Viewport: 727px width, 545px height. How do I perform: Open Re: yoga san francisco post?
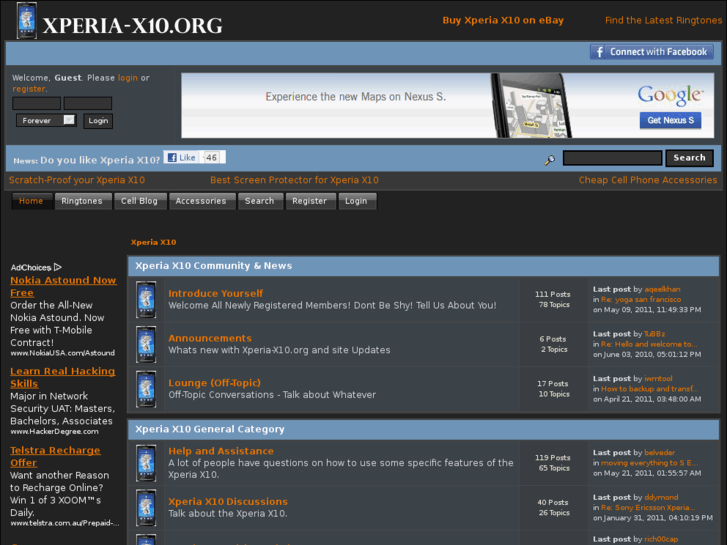pyautogui.click(x=641, y=299)
